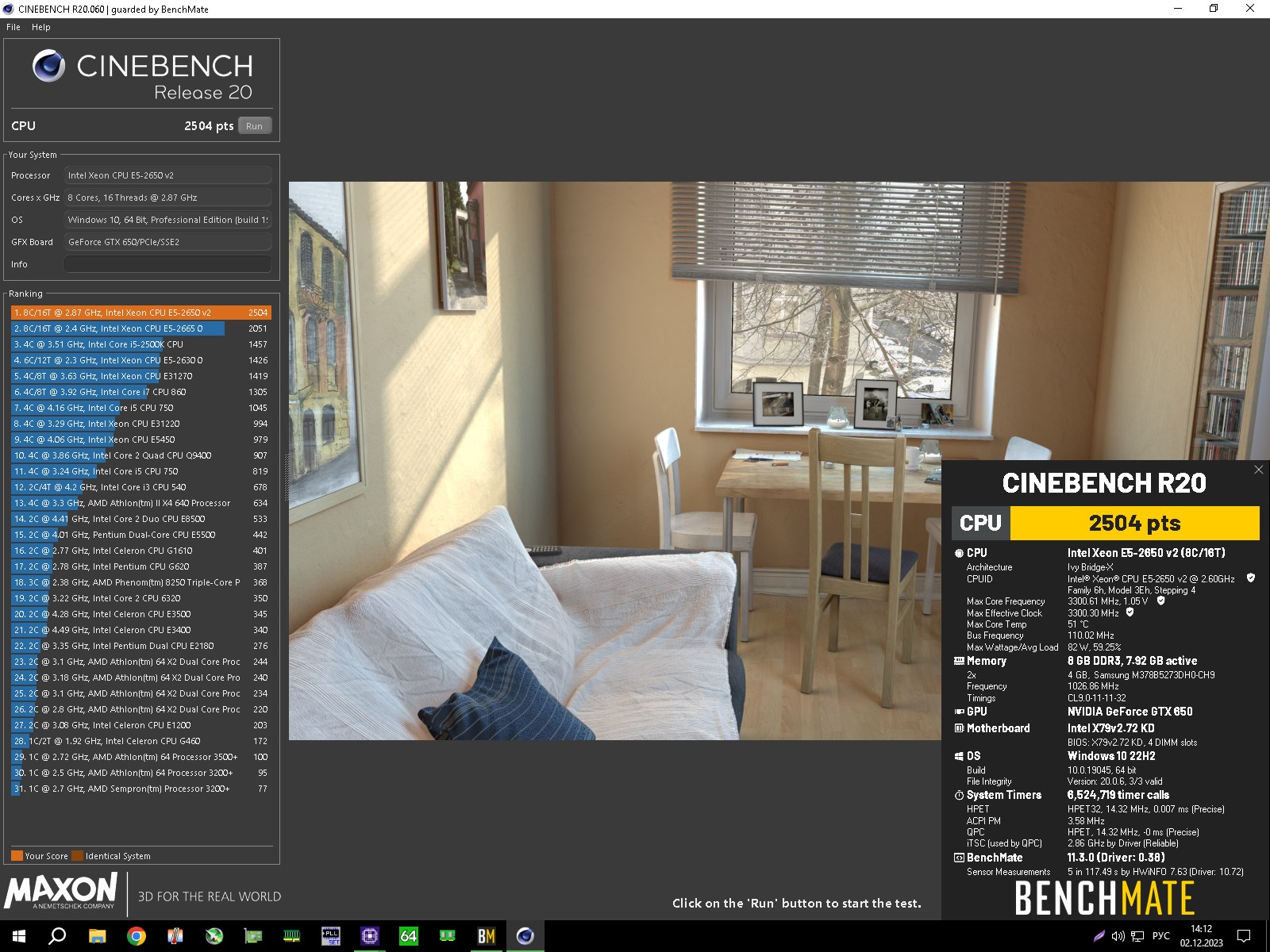
Task: Select ranking row 13 Athlon II X4 640
Action: [141, 503]
